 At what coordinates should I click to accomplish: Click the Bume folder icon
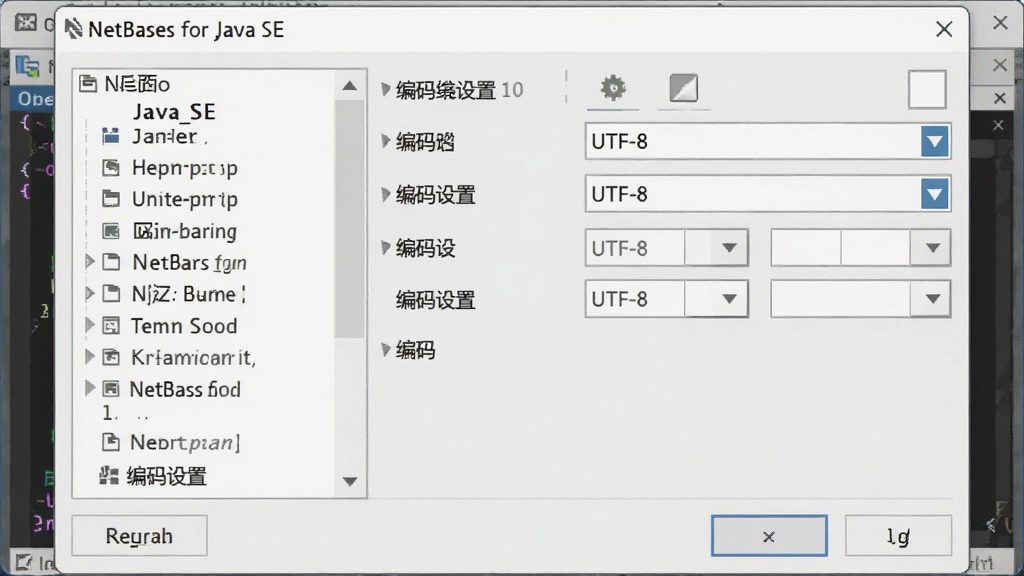click(x=112, y=294)
